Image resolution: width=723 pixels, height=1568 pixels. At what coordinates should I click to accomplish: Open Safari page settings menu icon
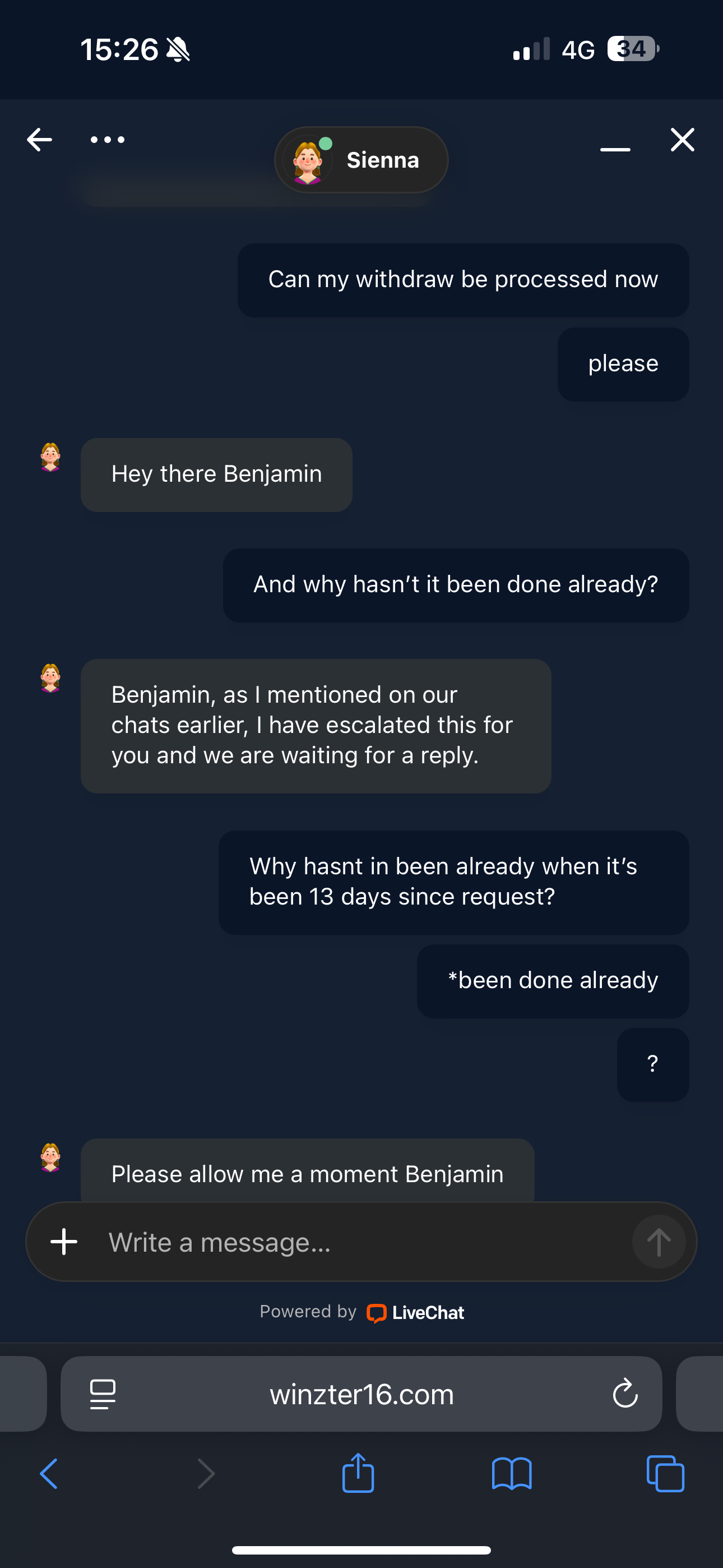[x=103, y=1394]
